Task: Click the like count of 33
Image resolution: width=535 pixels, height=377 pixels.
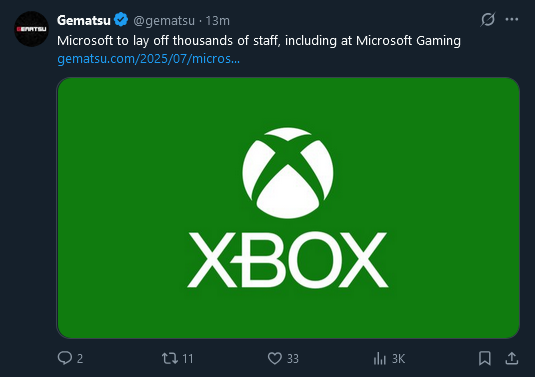Action: tap(293, 359)
